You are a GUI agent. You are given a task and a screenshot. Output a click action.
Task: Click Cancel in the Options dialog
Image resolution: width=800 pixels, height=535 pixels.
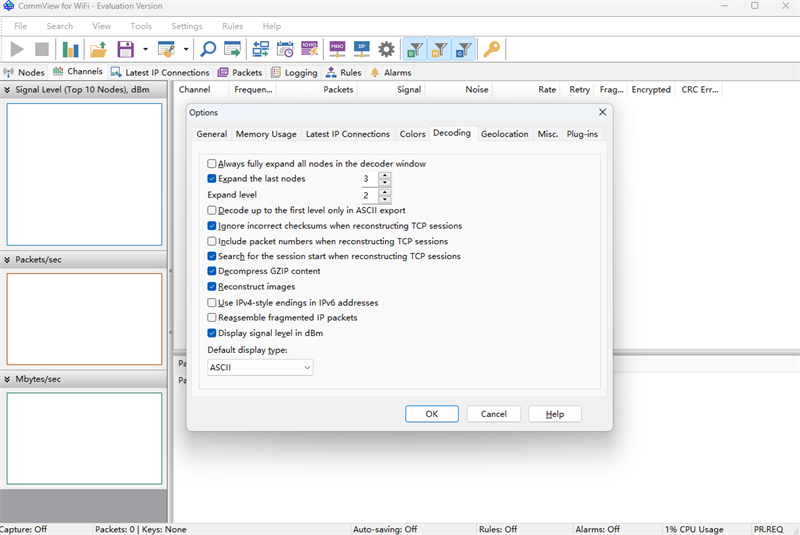pyautogui.click(x=493, y=414)
